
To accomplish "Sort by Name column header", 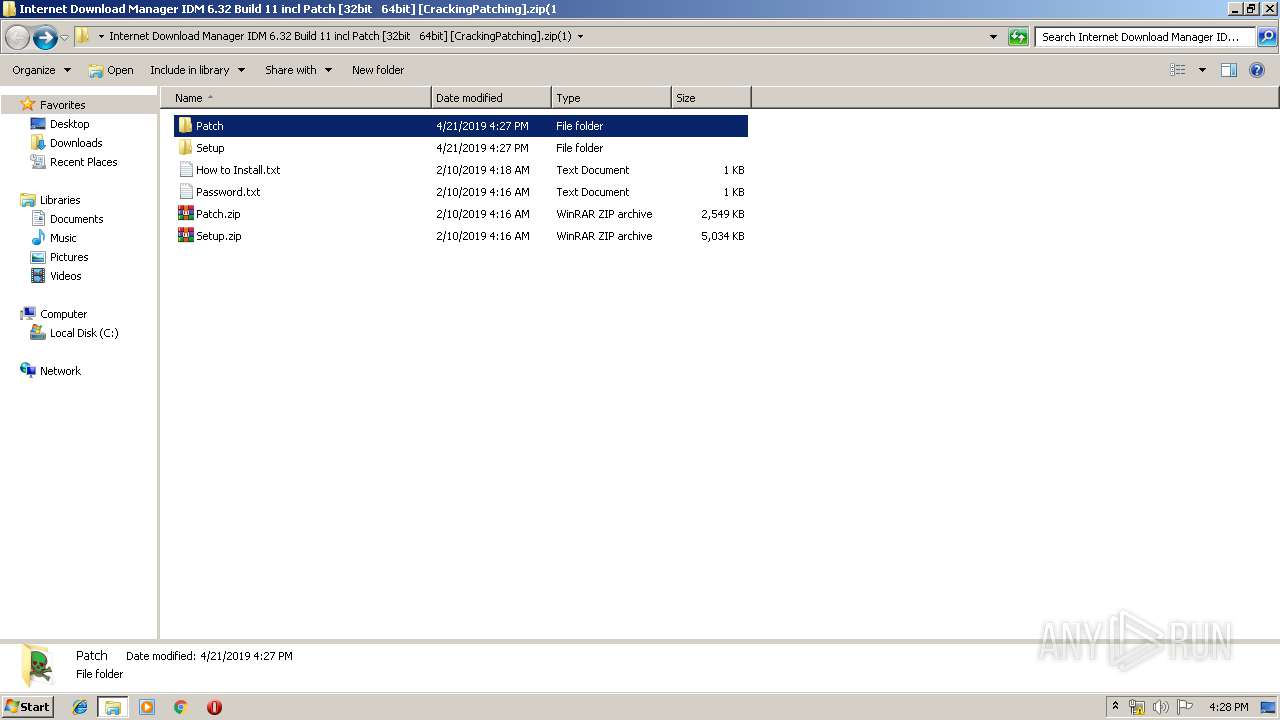I will tap(296, 98).
